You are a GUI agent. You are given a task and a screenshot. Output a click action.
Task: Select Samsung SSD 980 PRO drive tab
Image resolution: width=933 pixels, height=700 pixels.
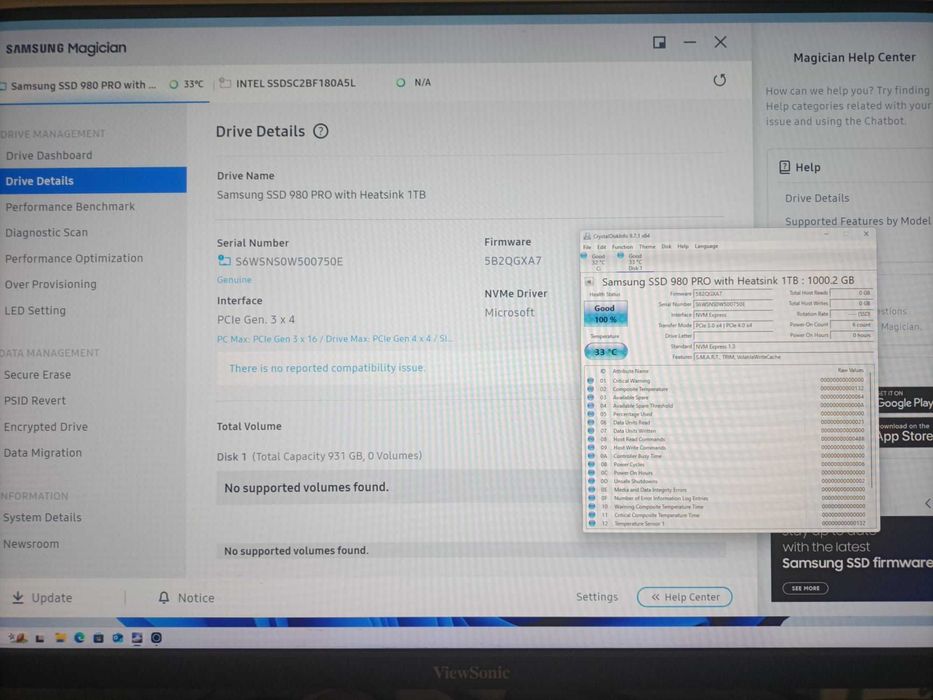click(x=104, y=85)
